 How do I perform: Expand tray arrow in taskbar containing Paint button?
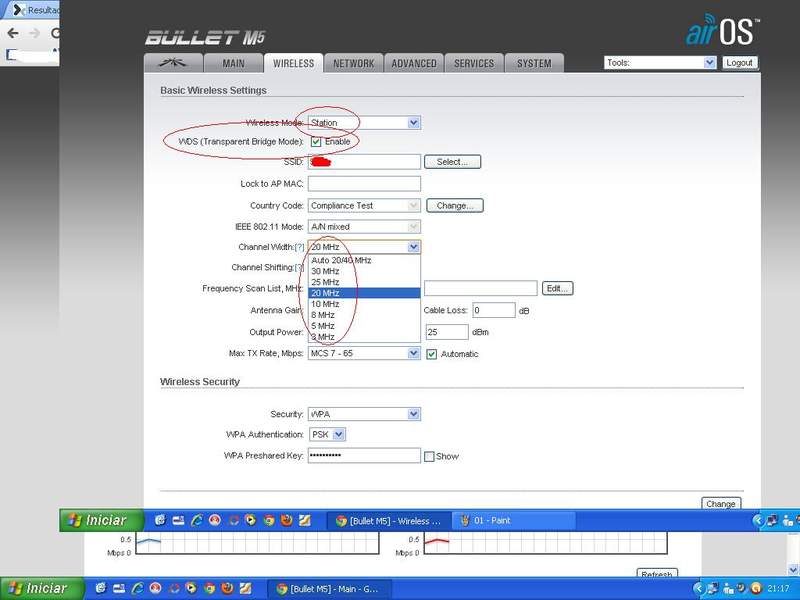click(758, 520)
